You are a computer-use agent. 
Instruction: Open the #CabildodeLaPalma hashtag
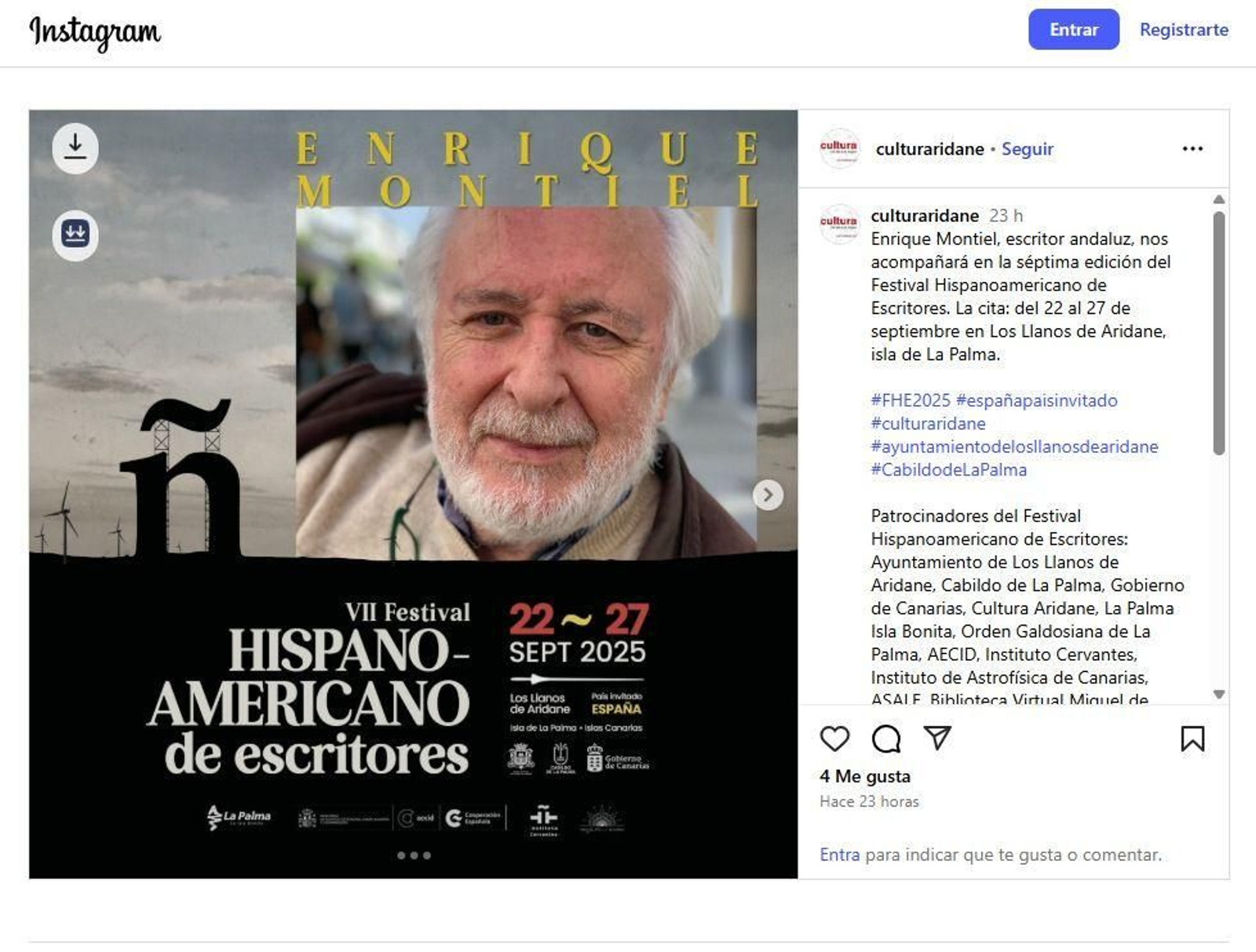[948, 470]
